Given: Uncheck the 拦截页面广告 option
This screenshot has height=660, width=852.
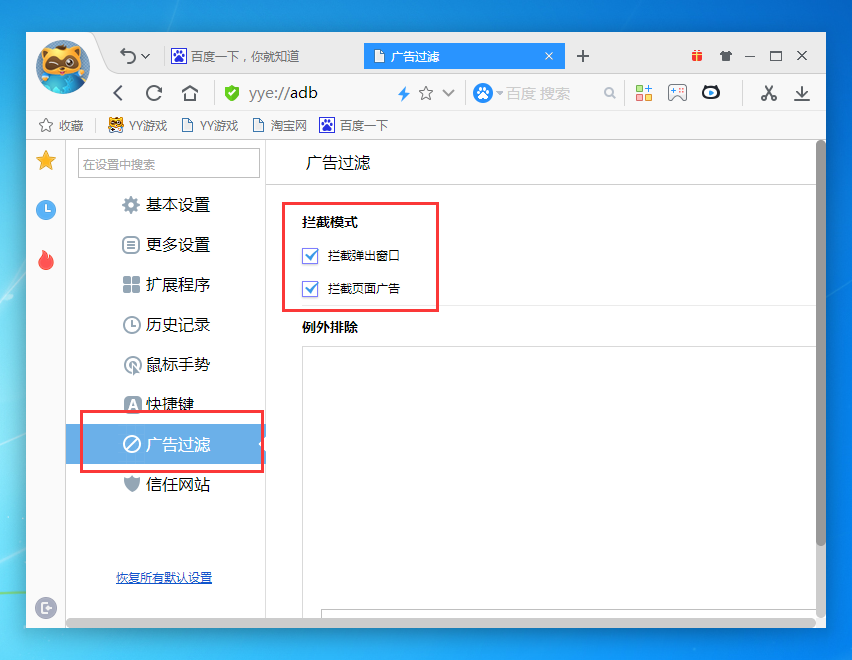Looking at the screenshot, I should pos(310,289).
